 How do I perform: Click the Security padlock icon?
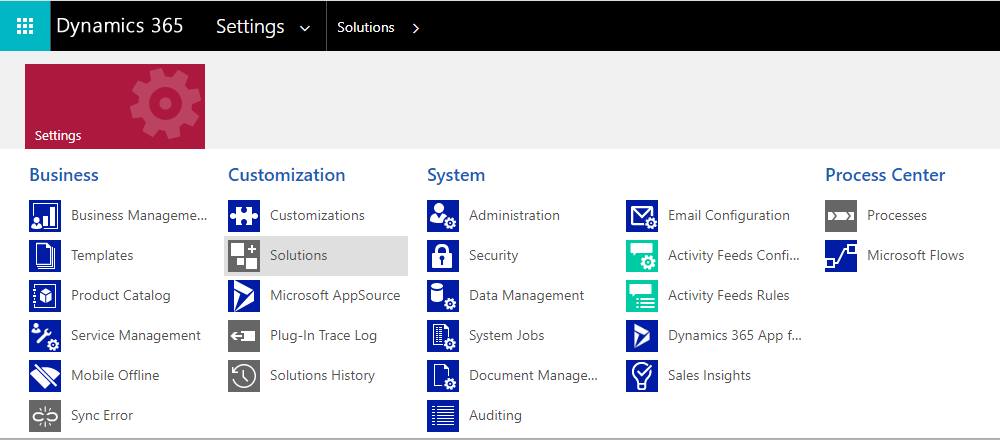(x=443, y=256)
